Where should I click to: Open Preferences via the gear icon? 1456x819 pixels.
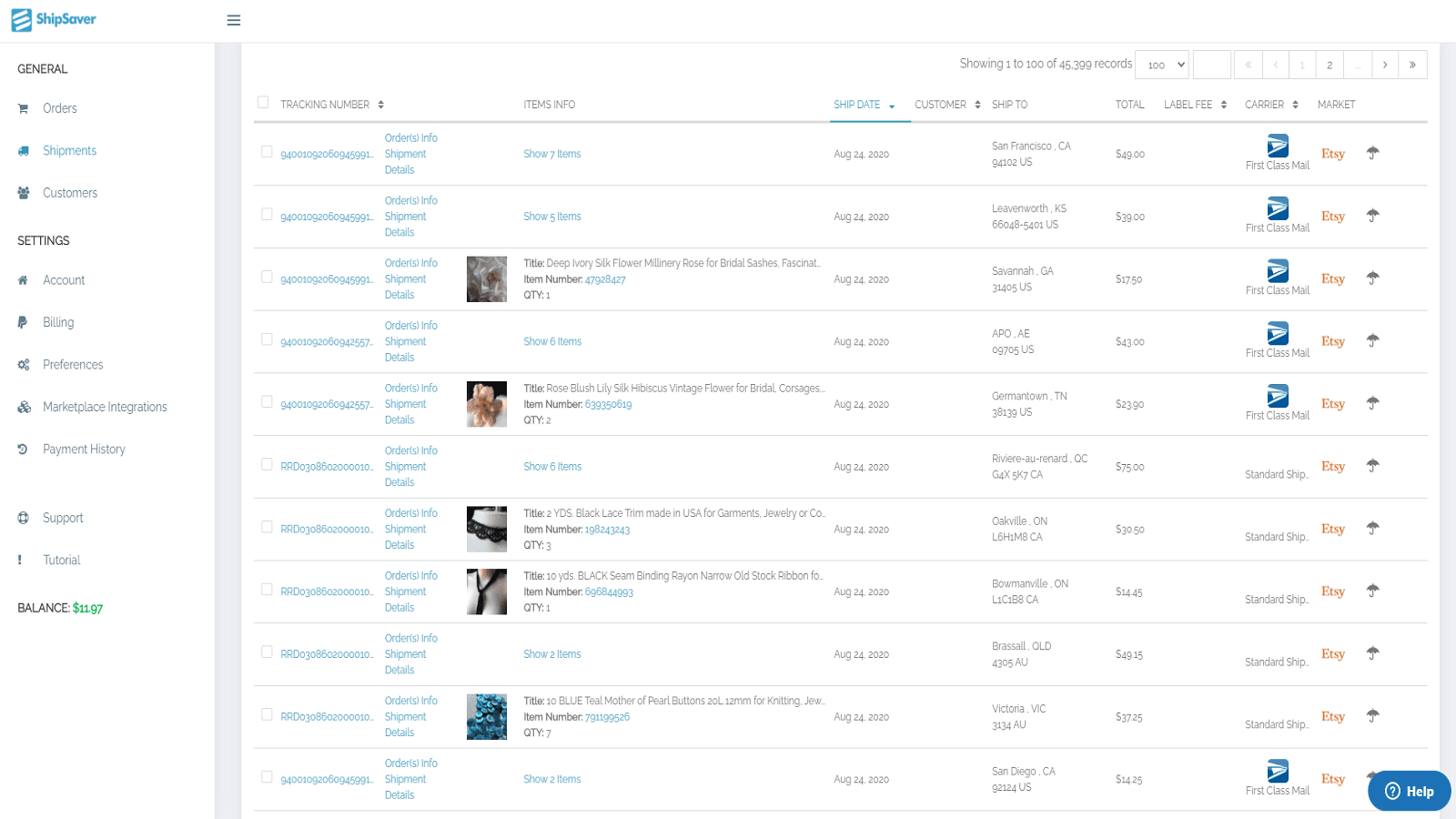23,364
